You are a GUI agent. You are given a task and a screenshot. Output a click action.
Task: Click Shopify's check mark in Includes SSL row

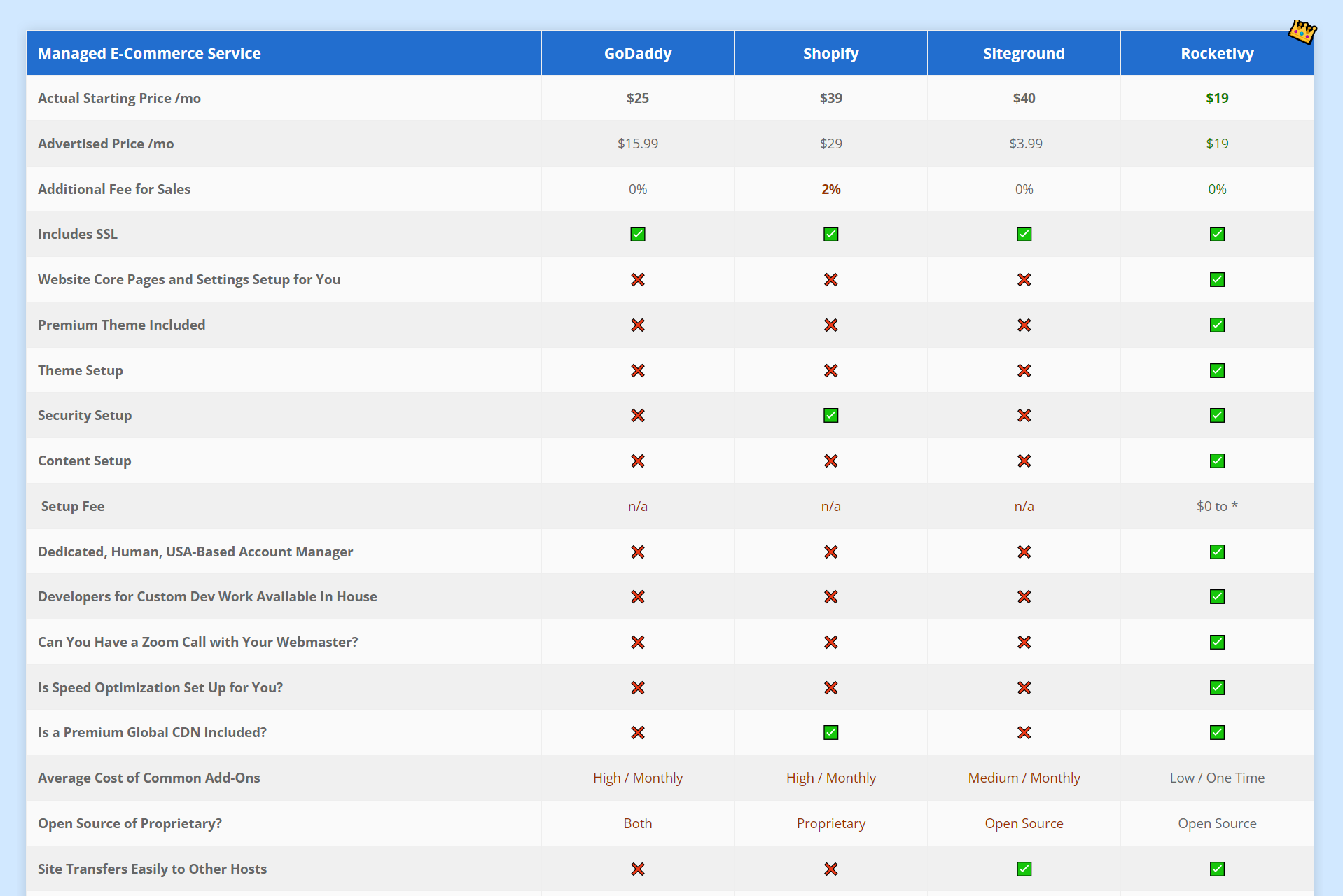[x=831, y=234]
